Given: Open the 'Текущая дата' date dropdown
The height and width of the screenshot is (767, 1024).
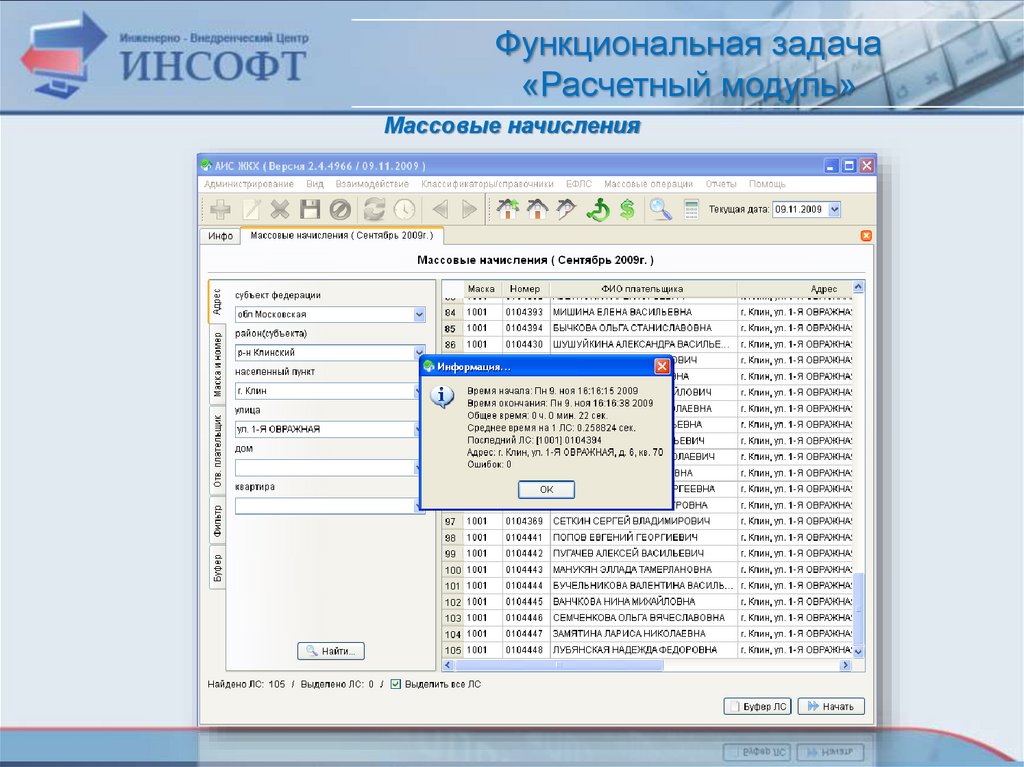Looking at the screenshot, I should click(x=834, y=209).
